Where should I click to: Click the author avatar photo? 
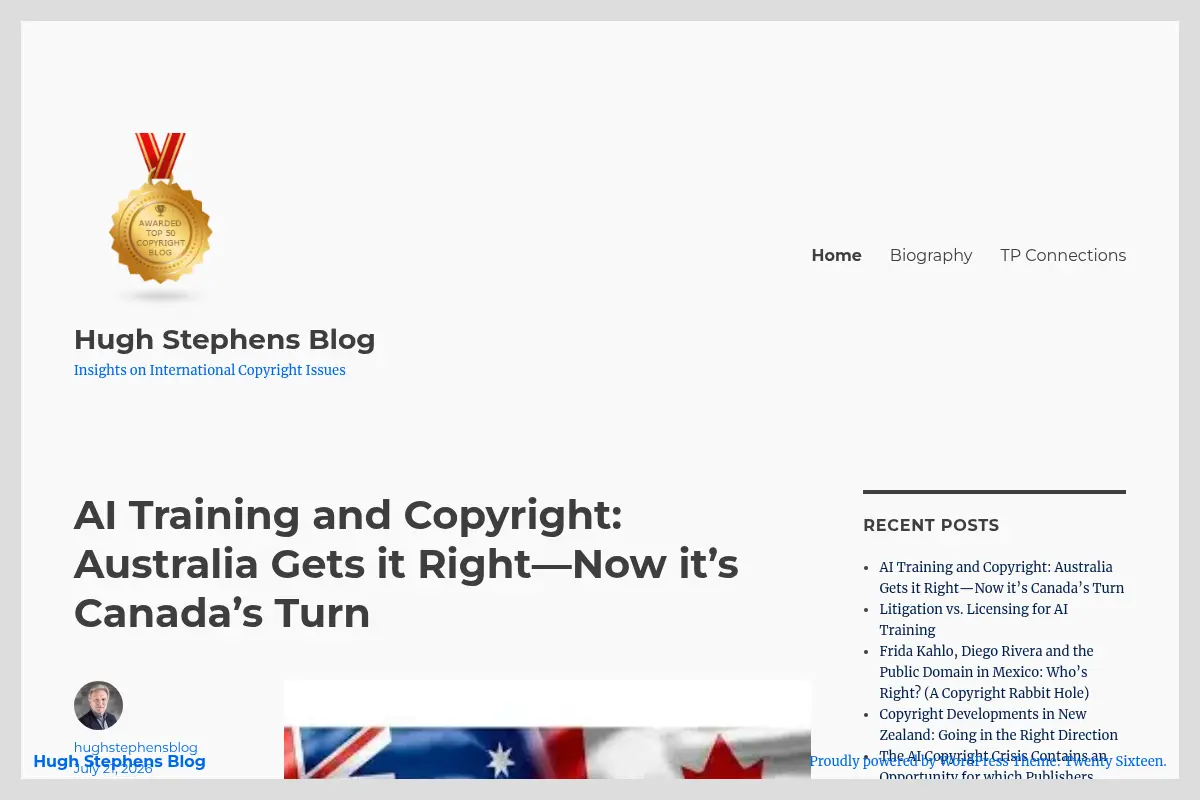pos(98,706)
